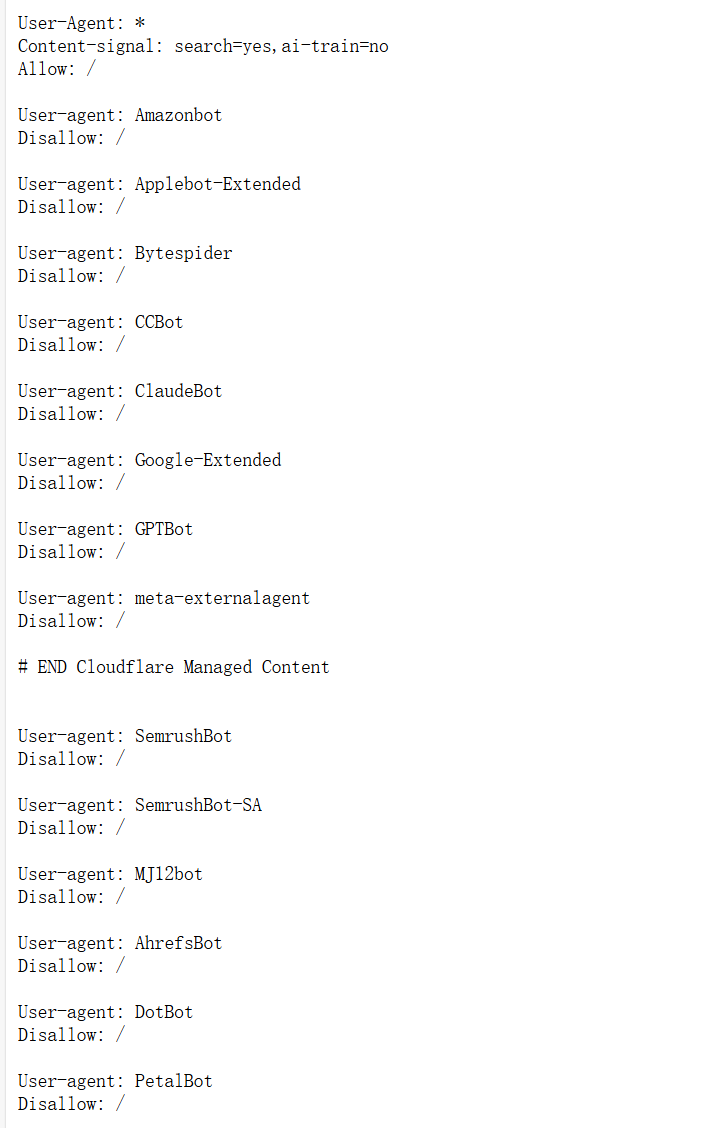Click the PetalBot user-agent name
Viewport: 723px width, 1128px height.
[x=173, y=1081]
